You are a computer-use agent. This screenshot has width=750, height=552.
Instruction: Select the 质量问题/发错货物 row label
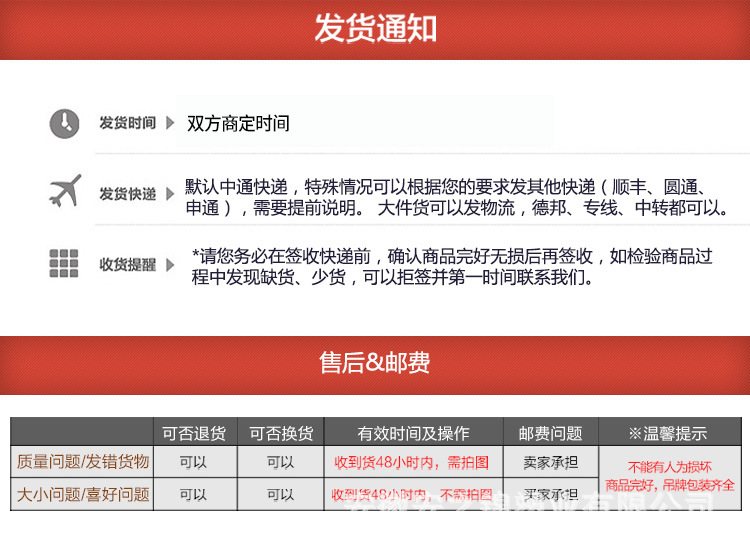pos(83,462)
